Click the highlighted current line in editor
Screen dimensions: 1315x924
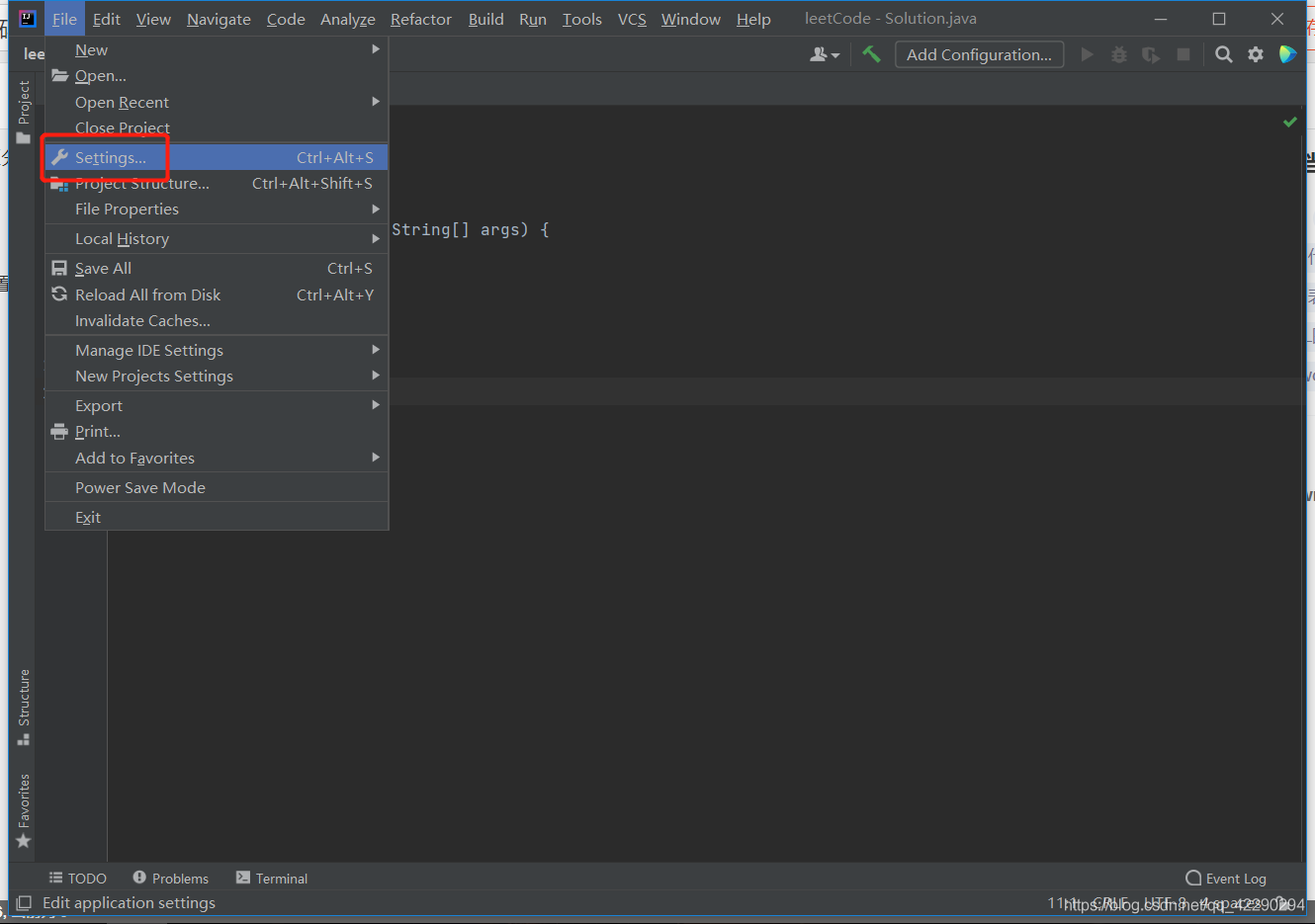(845, 390)
